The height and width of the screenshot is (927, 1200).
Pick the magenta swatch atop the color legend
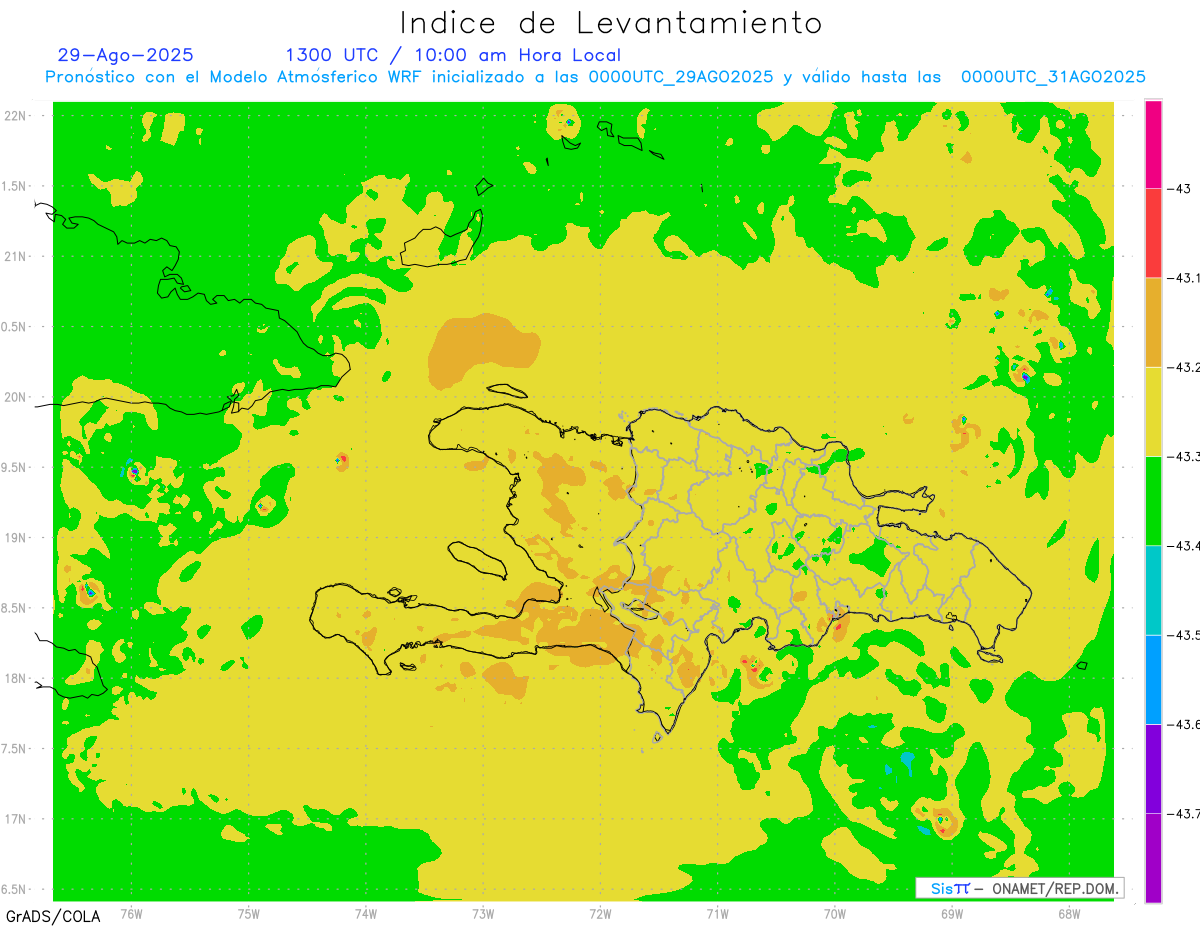pyautogui.click(x=1153, y=144)
